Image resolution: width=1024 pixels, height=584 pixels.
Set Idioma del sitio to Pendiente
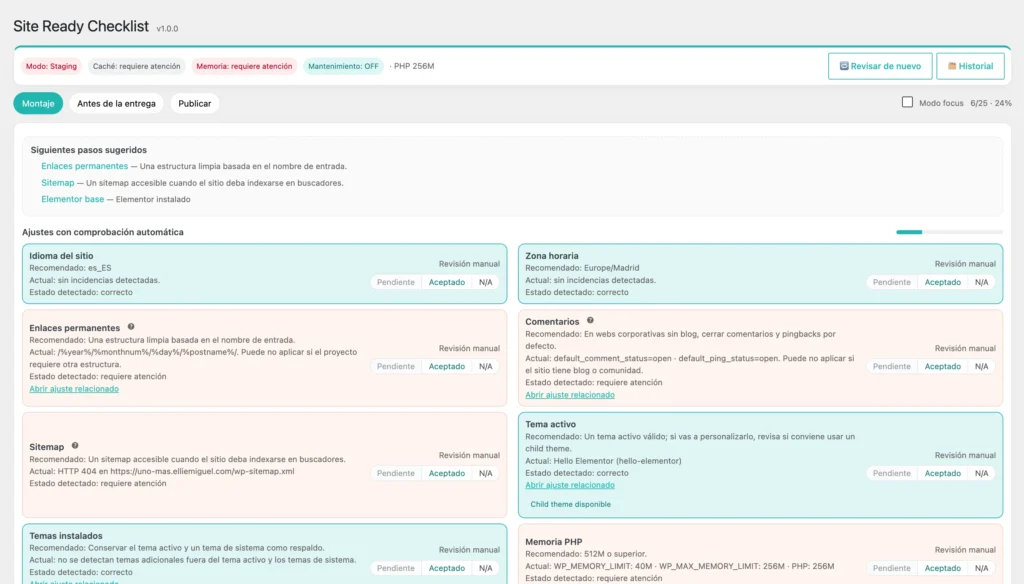click(396, 282)
